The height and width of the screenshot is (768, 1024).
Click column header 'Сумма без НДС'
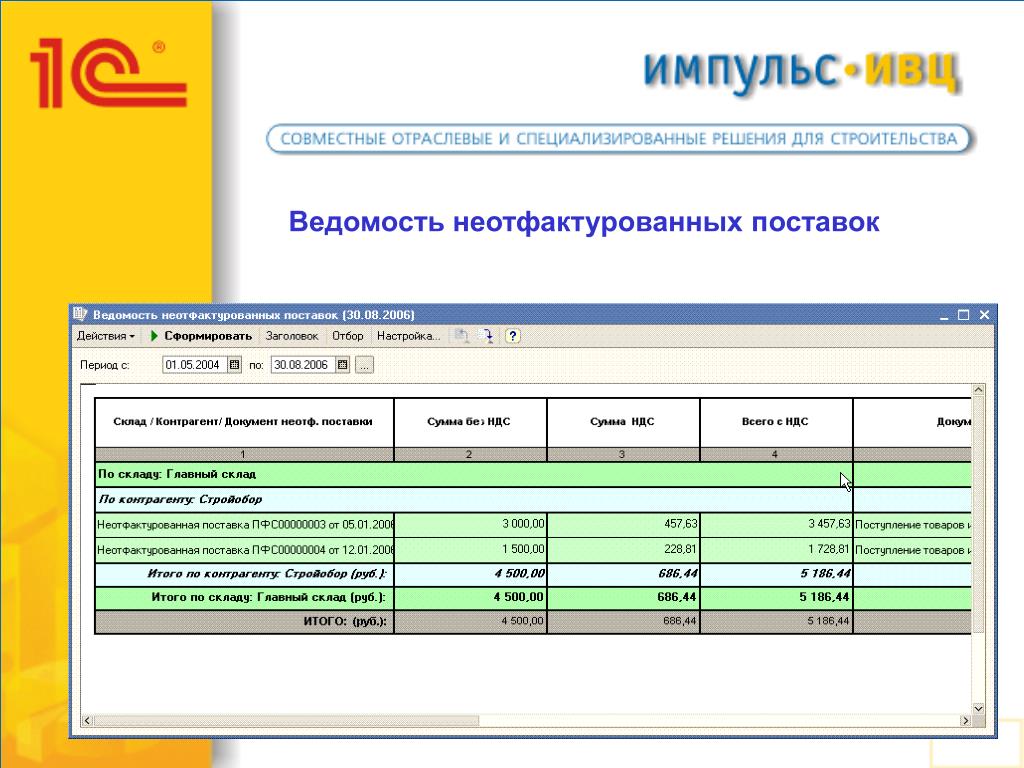(469, 422)
